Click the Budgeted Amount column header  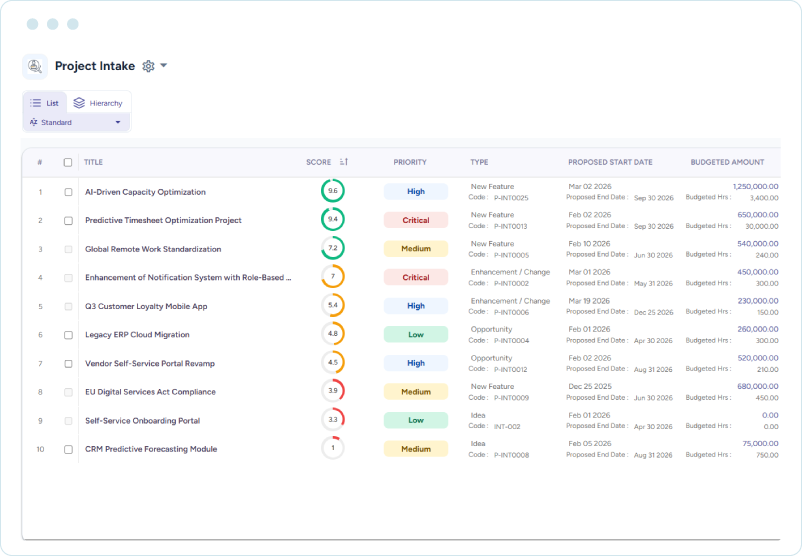coord(727,162)
